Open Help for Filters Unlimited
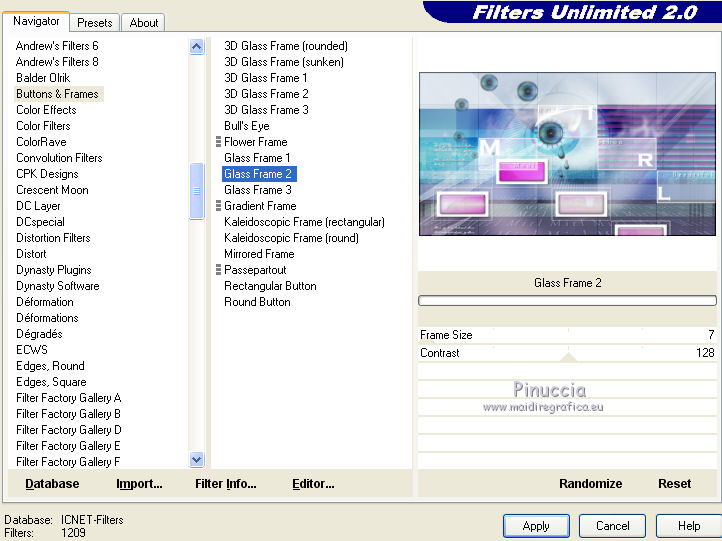The width and height of the screenshot is (722, 541). [x=689, y=526]
